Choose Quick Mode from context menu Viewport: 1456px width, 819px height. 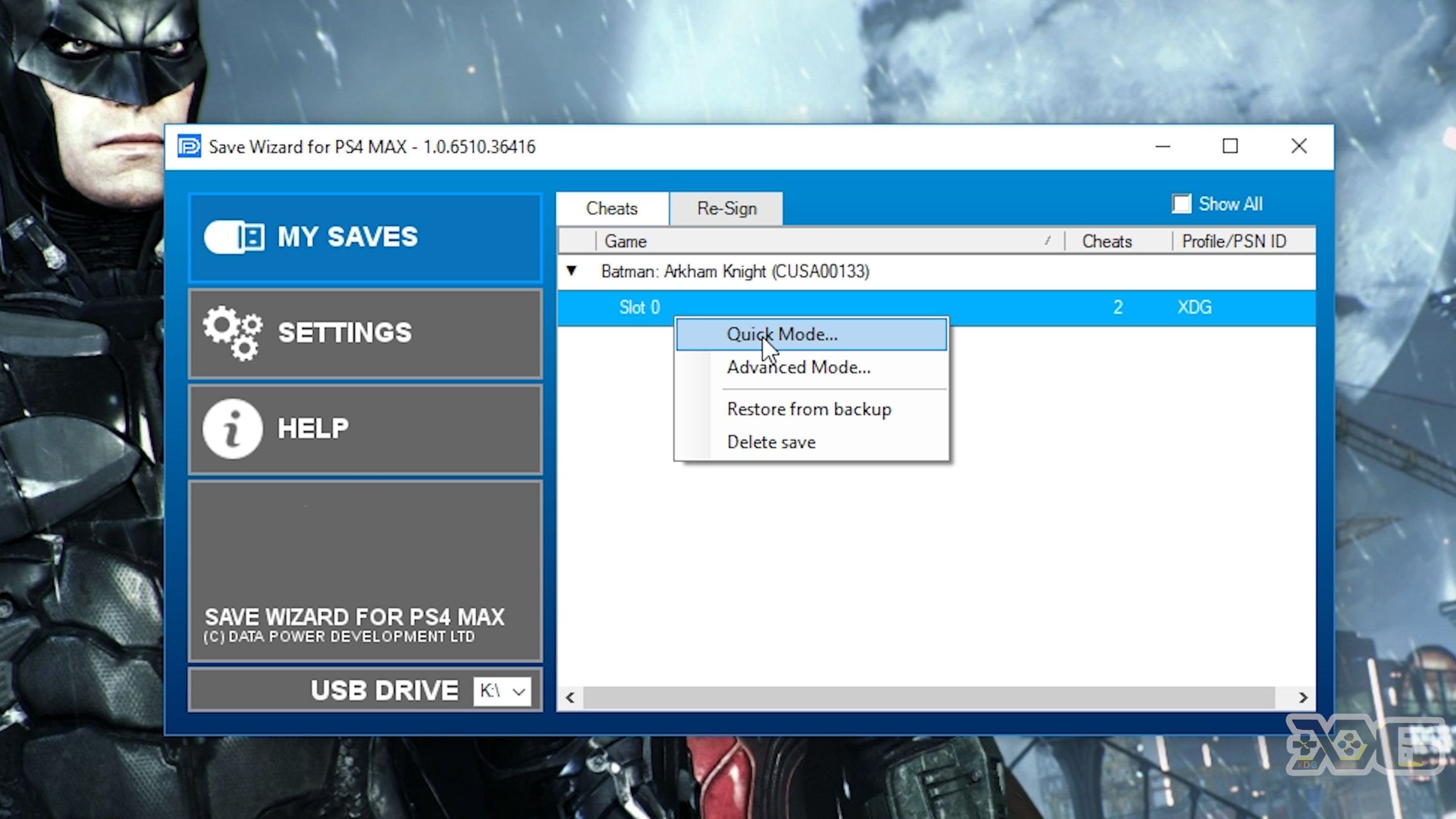click(811, 334)
